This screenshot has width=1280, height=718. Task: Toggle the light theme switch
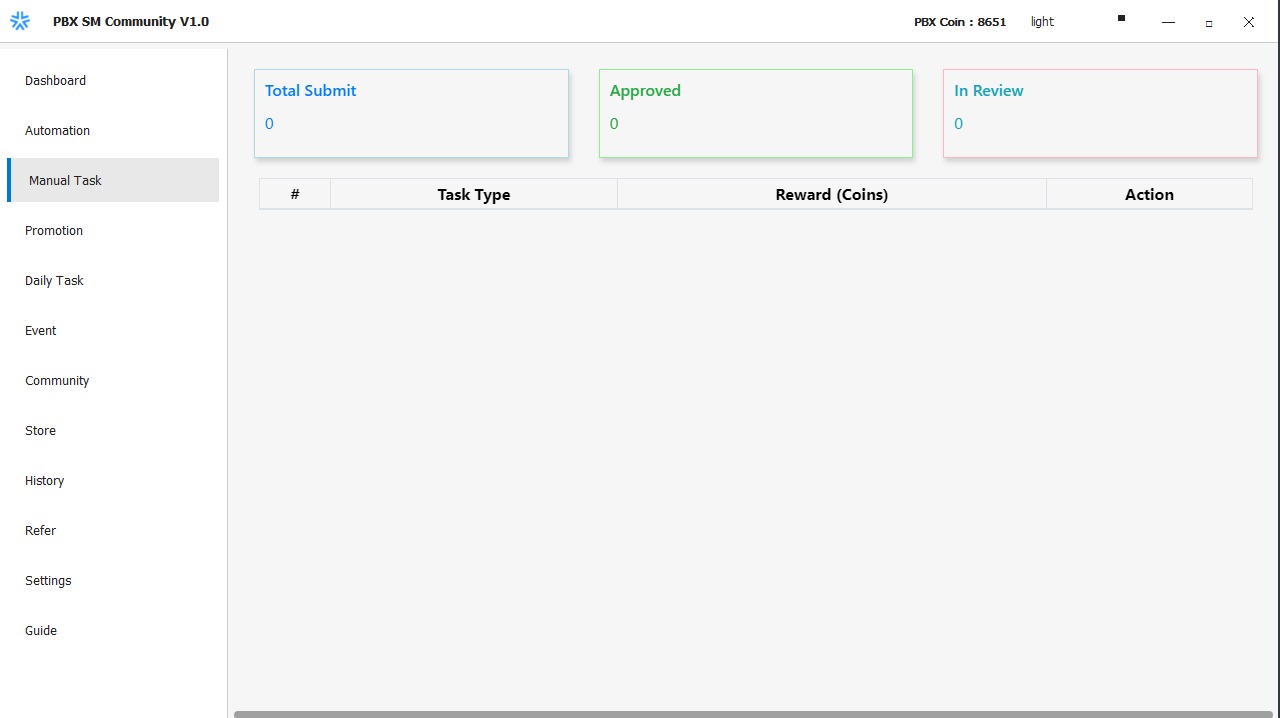[x=1042, y=22]
